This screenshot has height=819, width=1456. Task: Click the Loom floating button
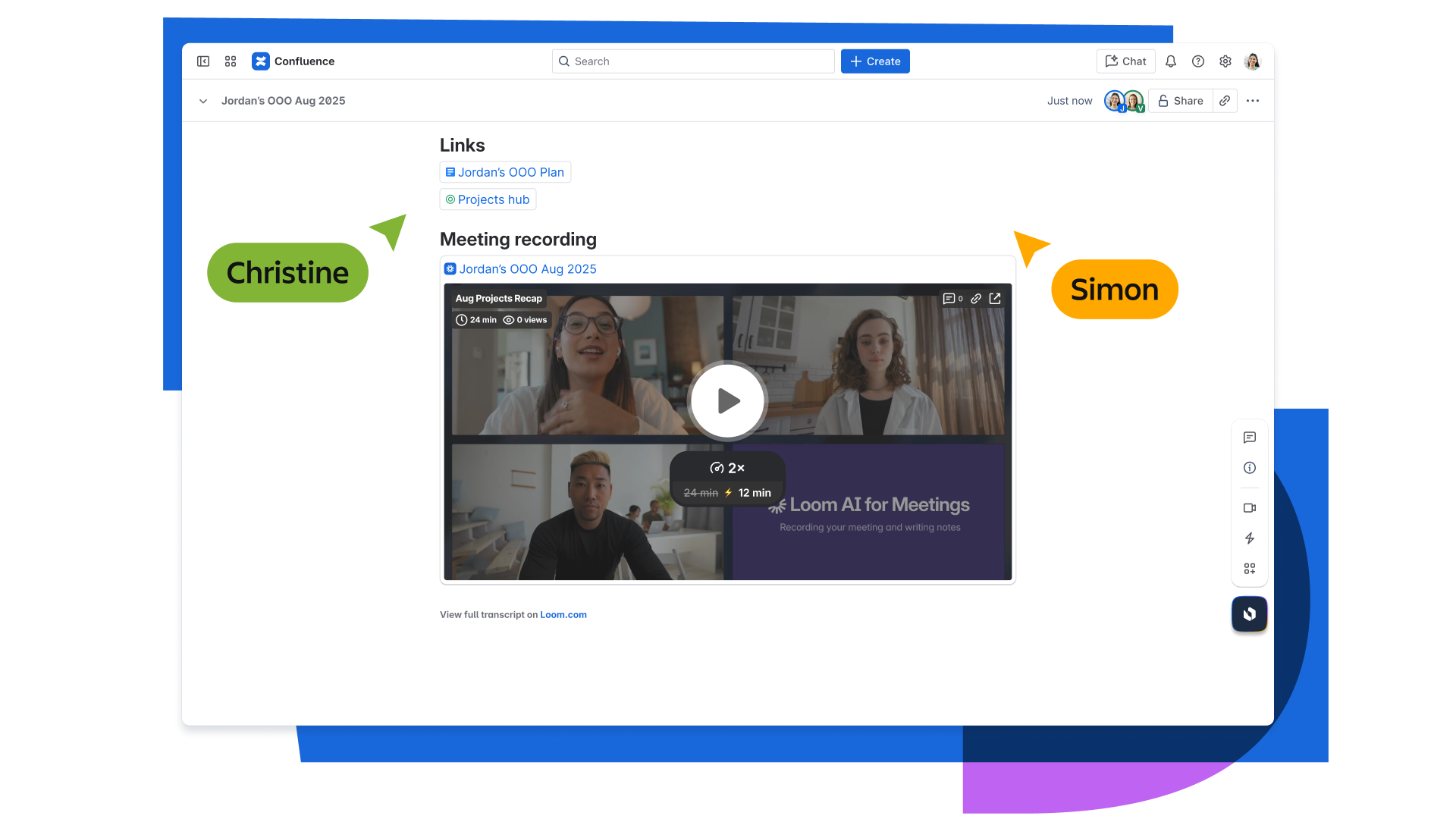[x=1250, y=614]
